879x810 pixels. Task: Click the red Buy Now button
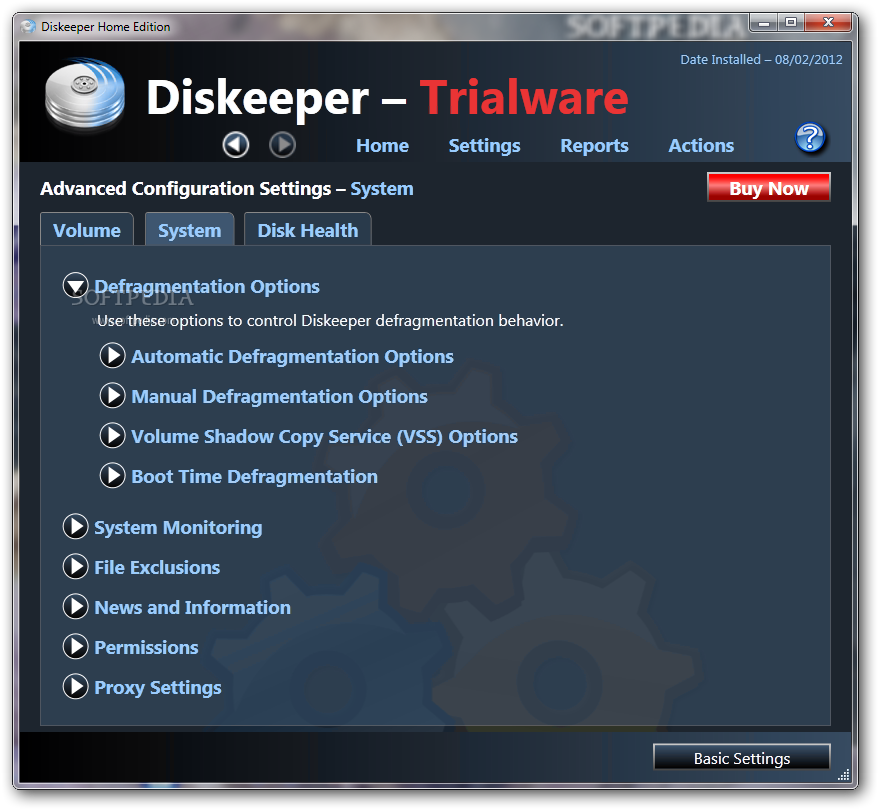[x=769, y=187]
